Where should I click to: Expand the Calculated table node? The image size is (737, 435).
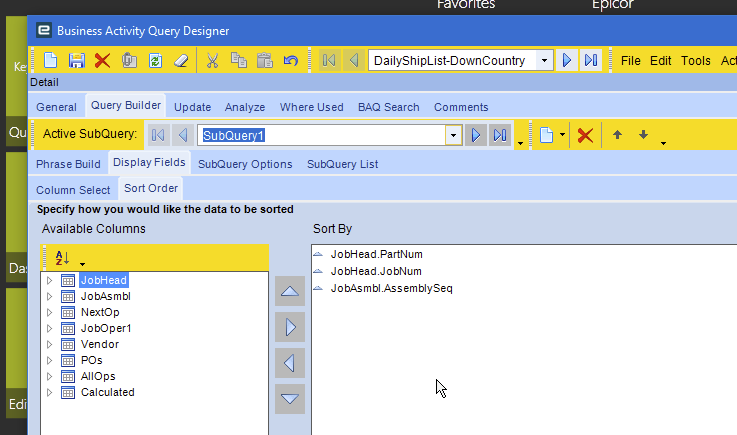(x=49, y=393)
